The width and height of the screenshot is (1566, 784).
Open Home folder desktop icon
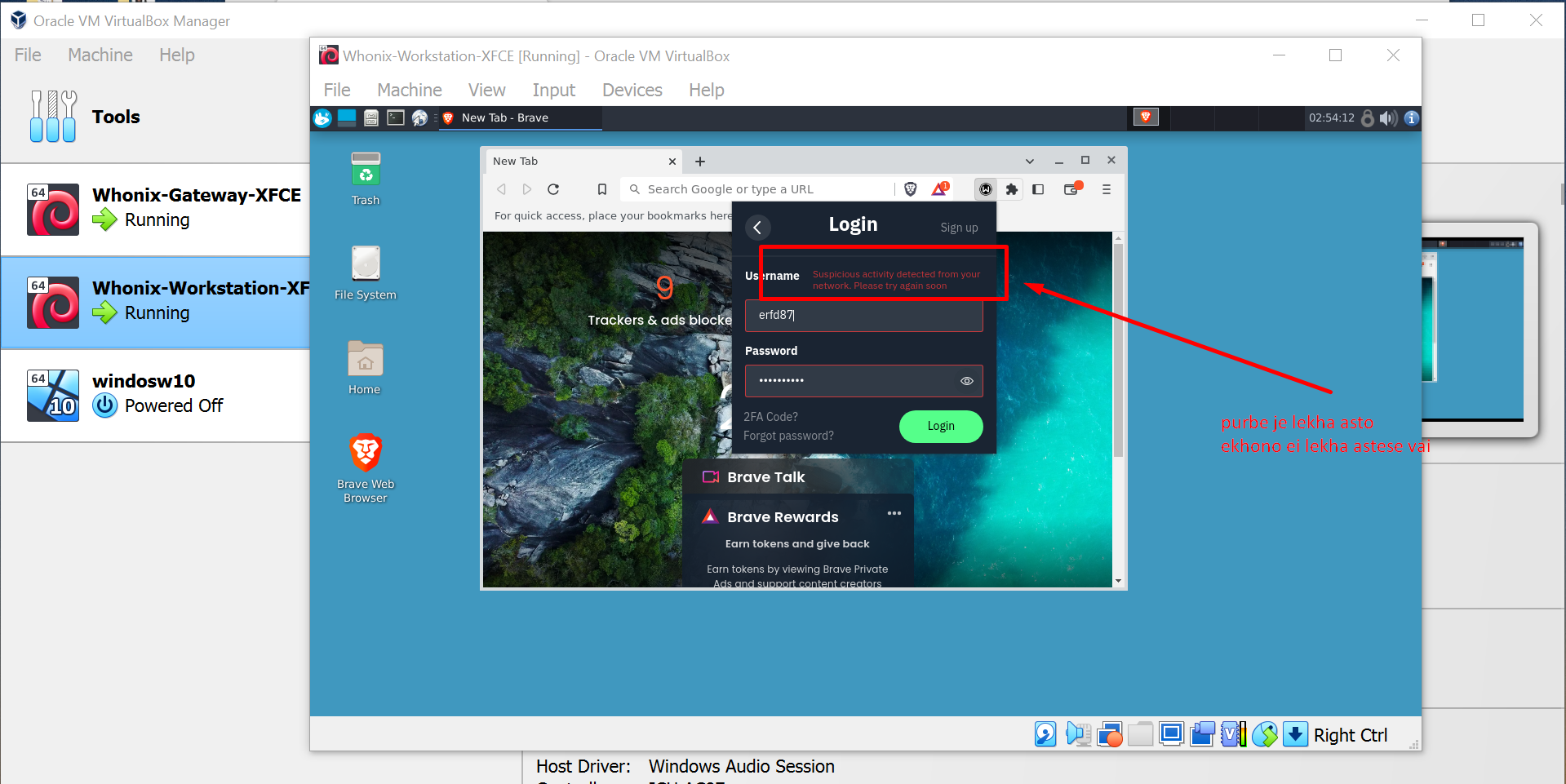tap(365, 368)
